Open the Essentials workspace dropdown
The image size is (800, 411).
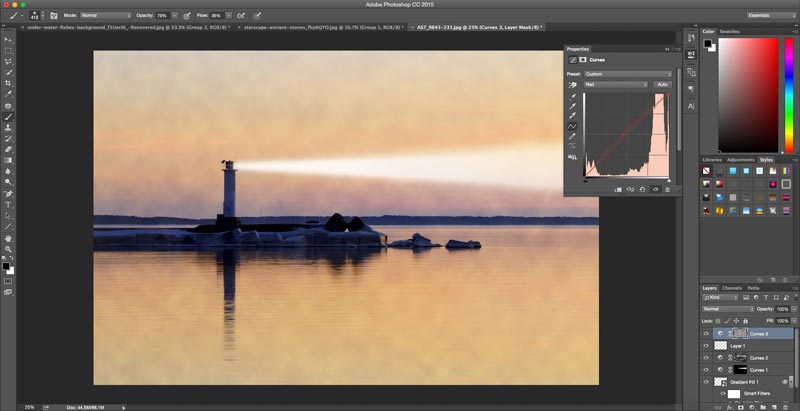pyautogui.click(x=771, y=16)
